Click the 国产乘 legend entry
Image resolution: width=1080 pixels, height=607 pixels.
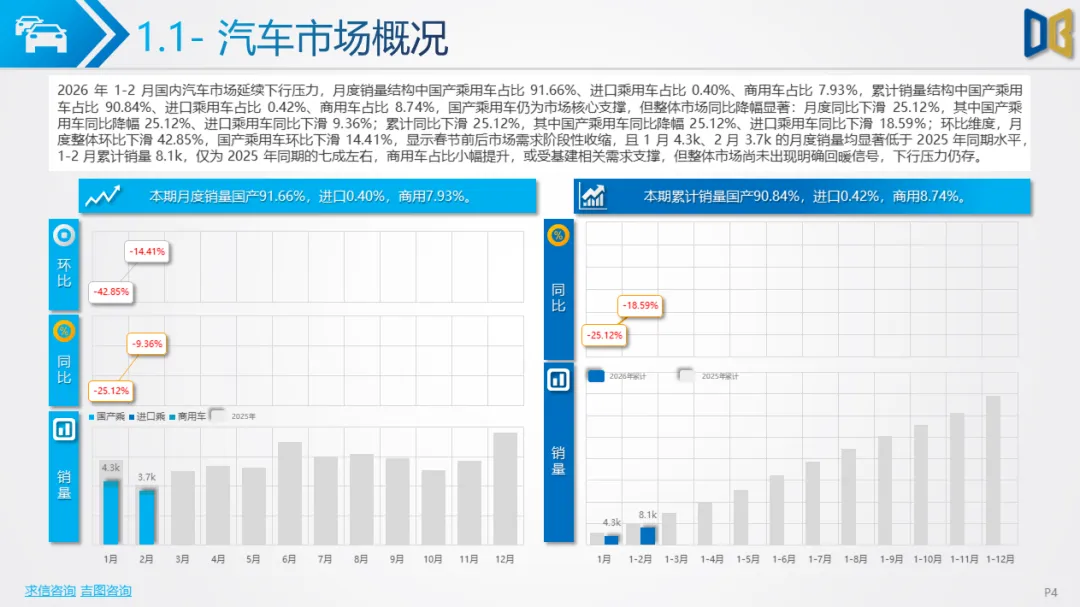(107, 416)
